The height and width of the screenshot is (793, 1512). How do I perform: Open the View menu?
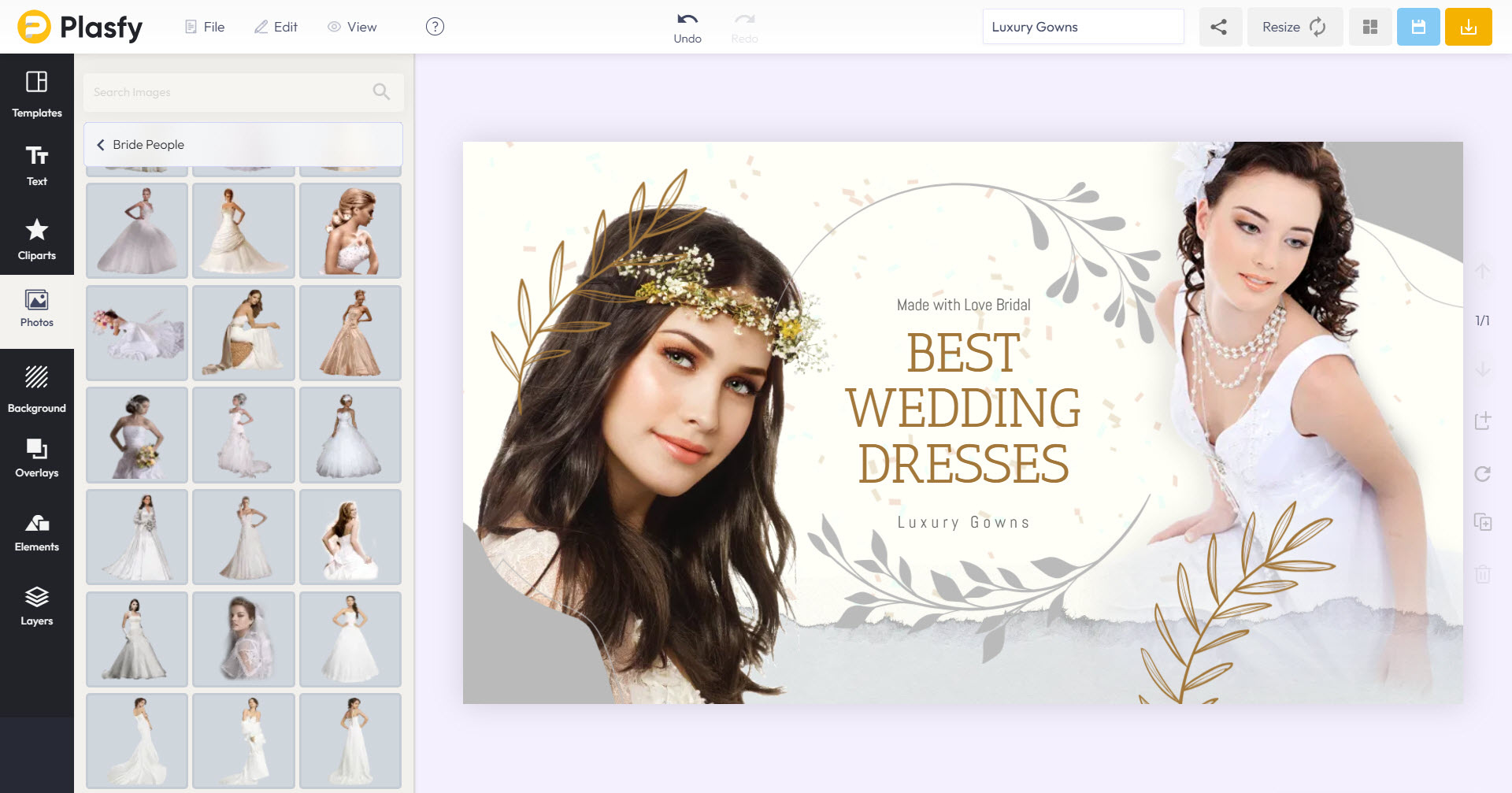[352, 27]
